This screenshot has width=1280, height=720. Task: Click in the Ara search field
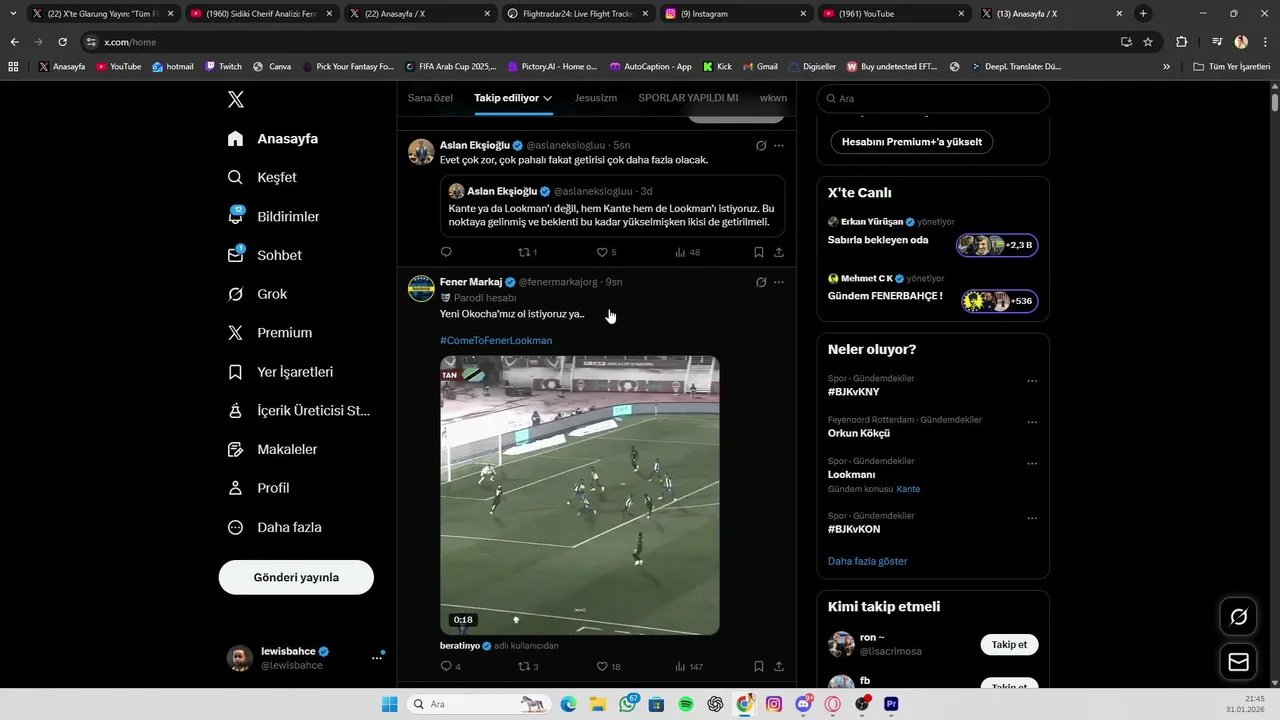933,99
